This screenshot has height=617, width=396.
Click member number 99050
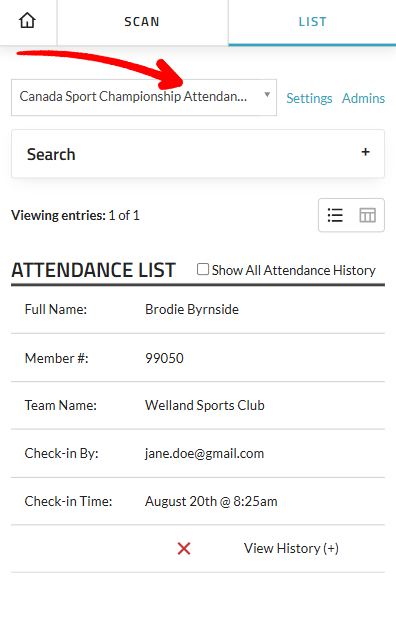coord(164,358)
